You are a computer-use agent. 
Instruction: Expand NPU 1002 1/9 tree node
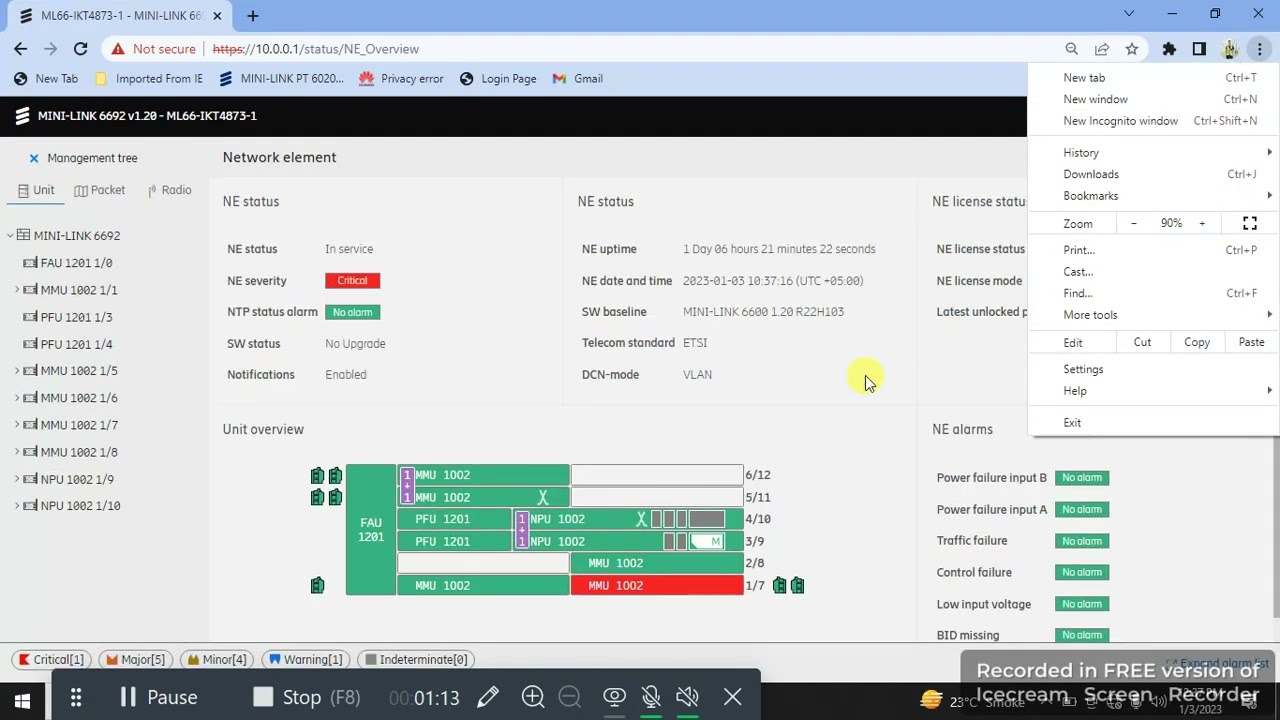click(x=17, y=479)
